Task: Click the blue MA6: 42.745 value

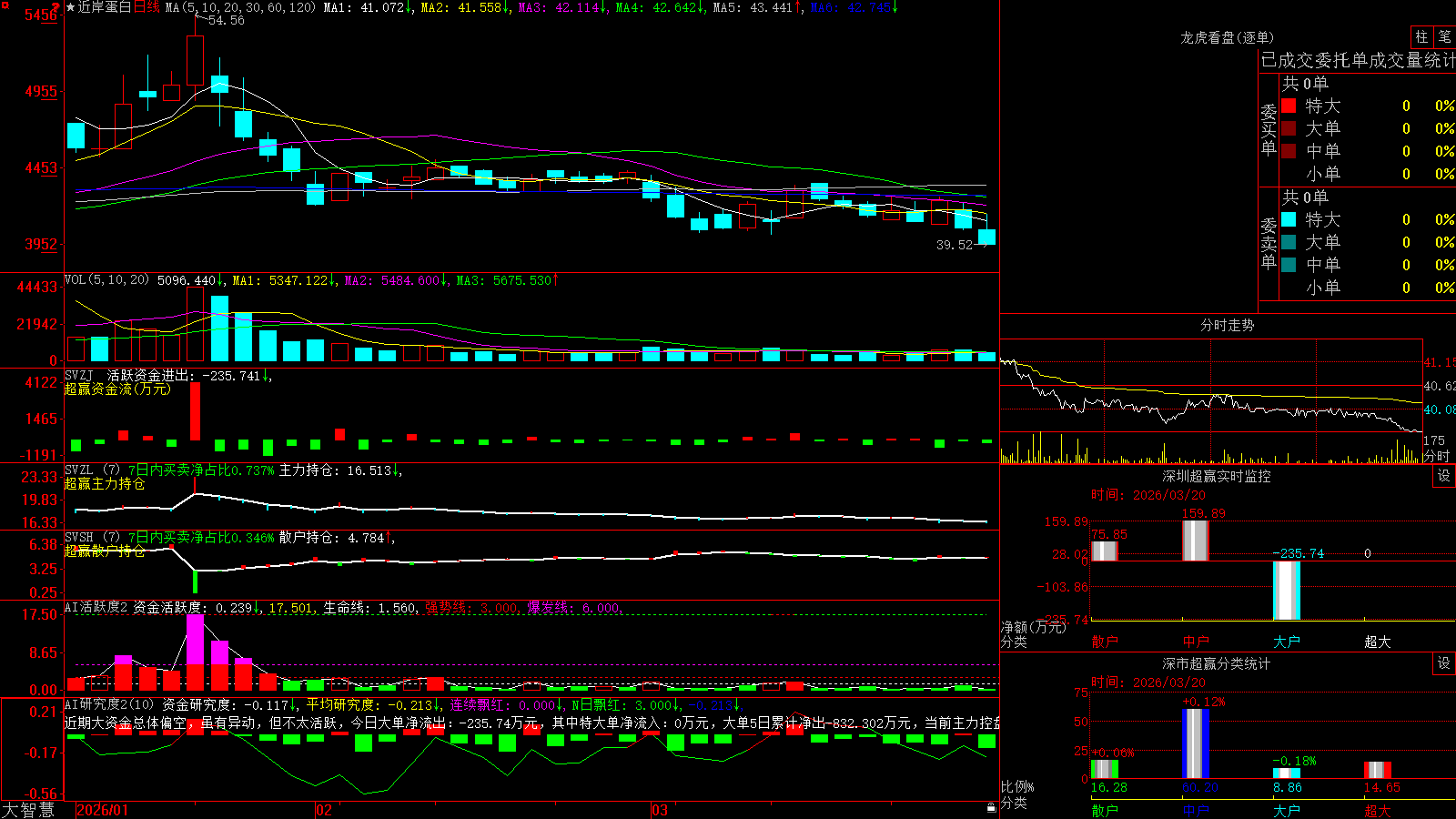Action: coord(854,7)
